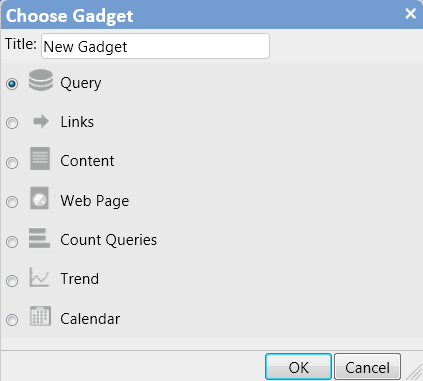423x381 pixels.
Task: Click the Trend line chart icon
Action: [39, 277]
